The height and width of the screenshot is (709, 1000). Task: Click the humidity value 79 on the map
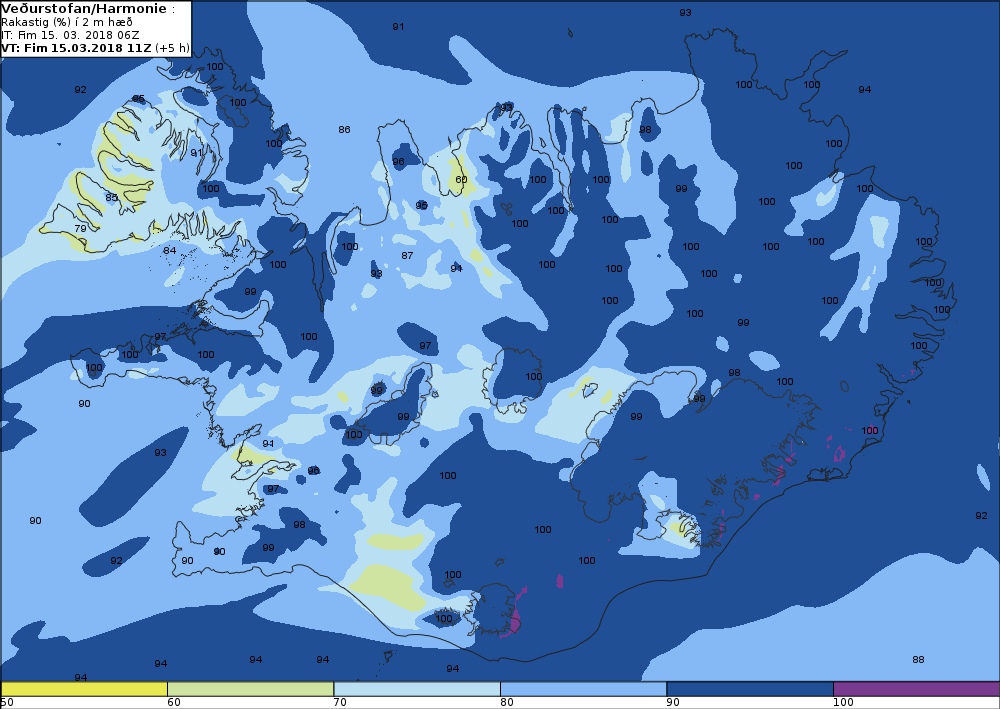coord(80,228)
